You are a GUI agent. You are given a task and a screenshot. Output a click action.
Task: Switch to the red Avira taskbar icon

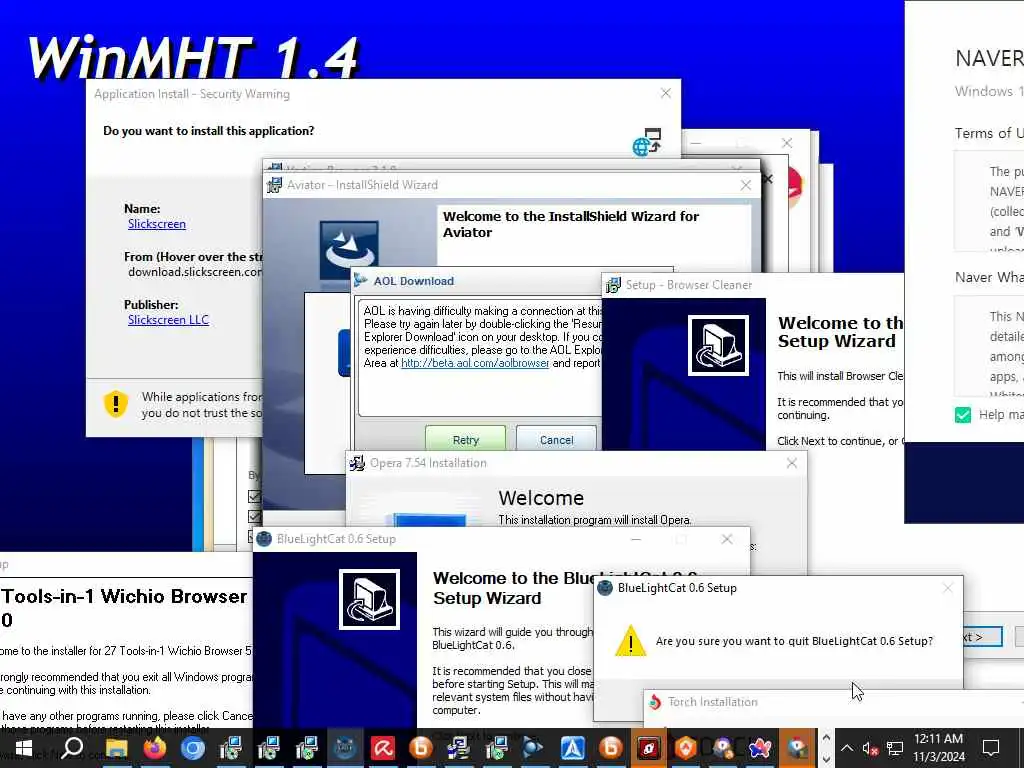click(383, 748)
